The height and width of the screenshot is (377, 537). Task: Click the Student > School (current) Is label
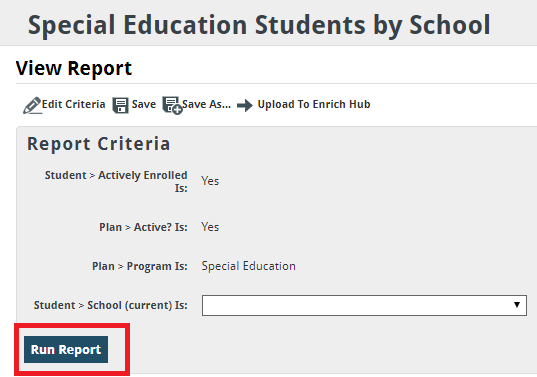tap(111, 305)
